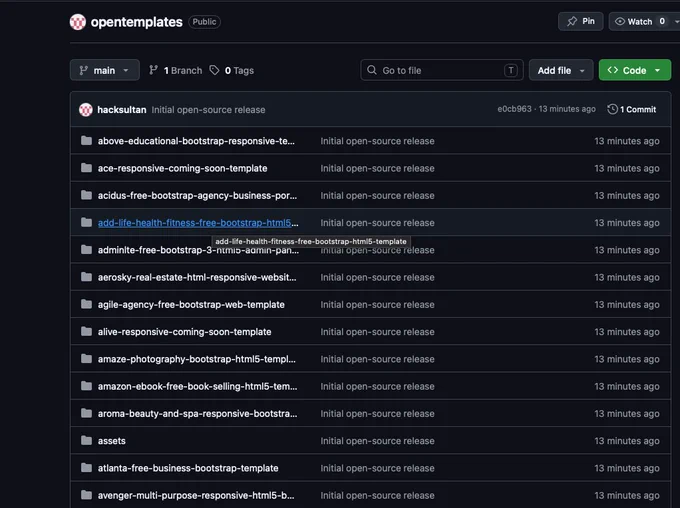The height and width of the screenshot is (508, 680).
Task: Open the main branch dropdown
Action: (105, 70)
